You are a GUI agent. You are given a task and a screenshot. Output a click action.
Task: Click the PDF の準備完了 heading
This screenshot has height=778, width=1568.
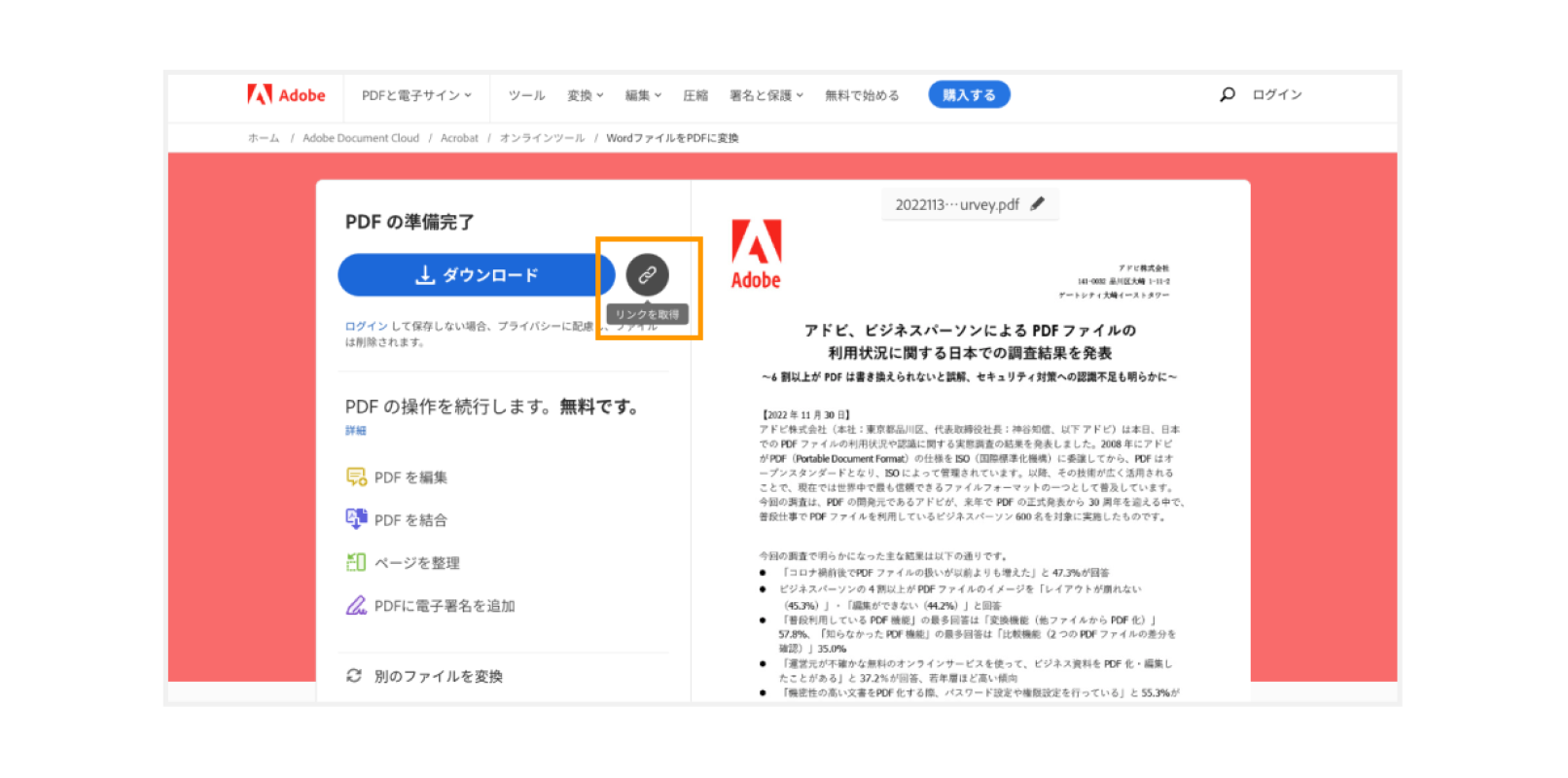tap(410, 222)
